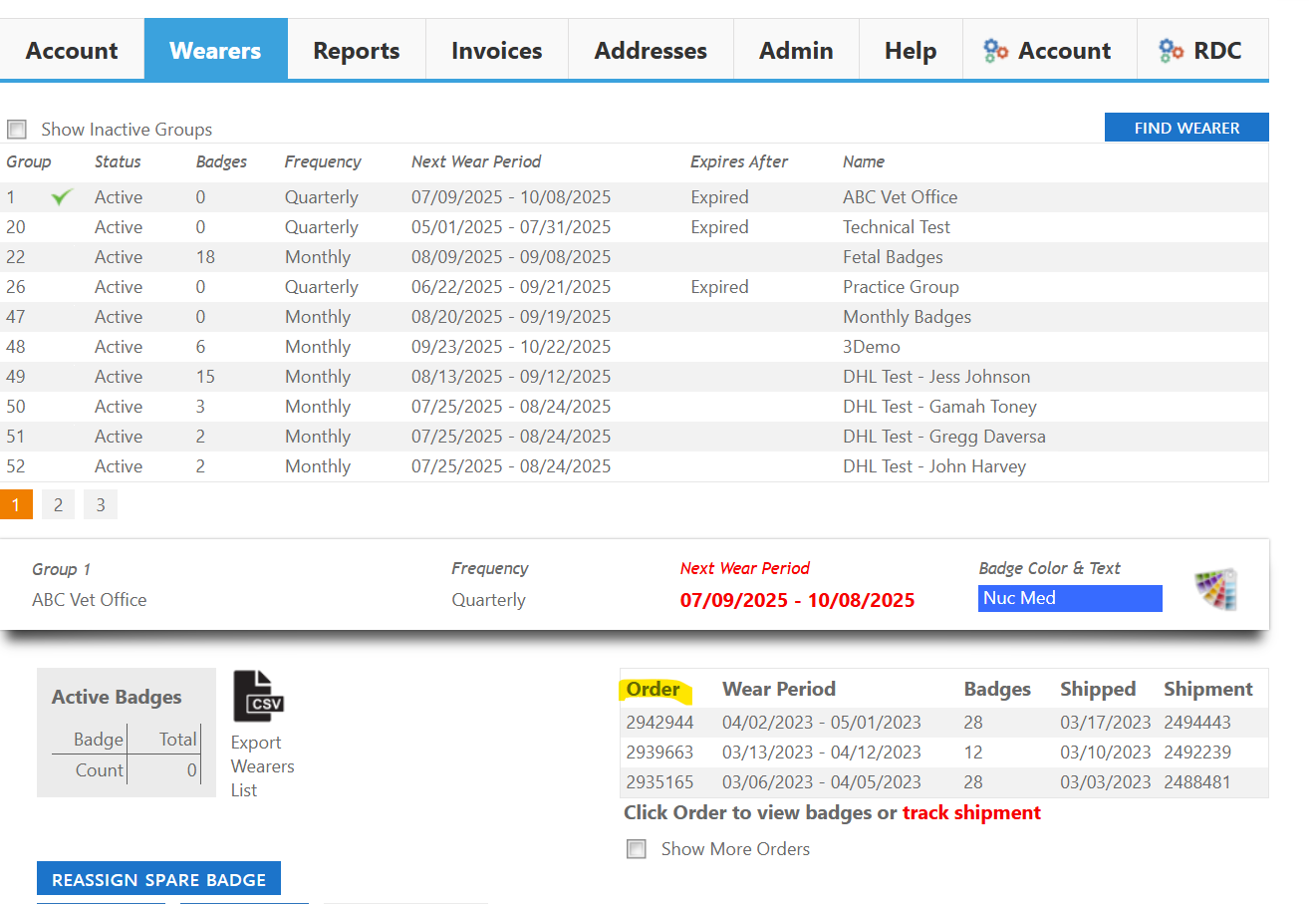Image resolution: width=1316 pixels, height=904 pixels.
Task: Open the badge color palette icon
Action: click(1215, 589)
